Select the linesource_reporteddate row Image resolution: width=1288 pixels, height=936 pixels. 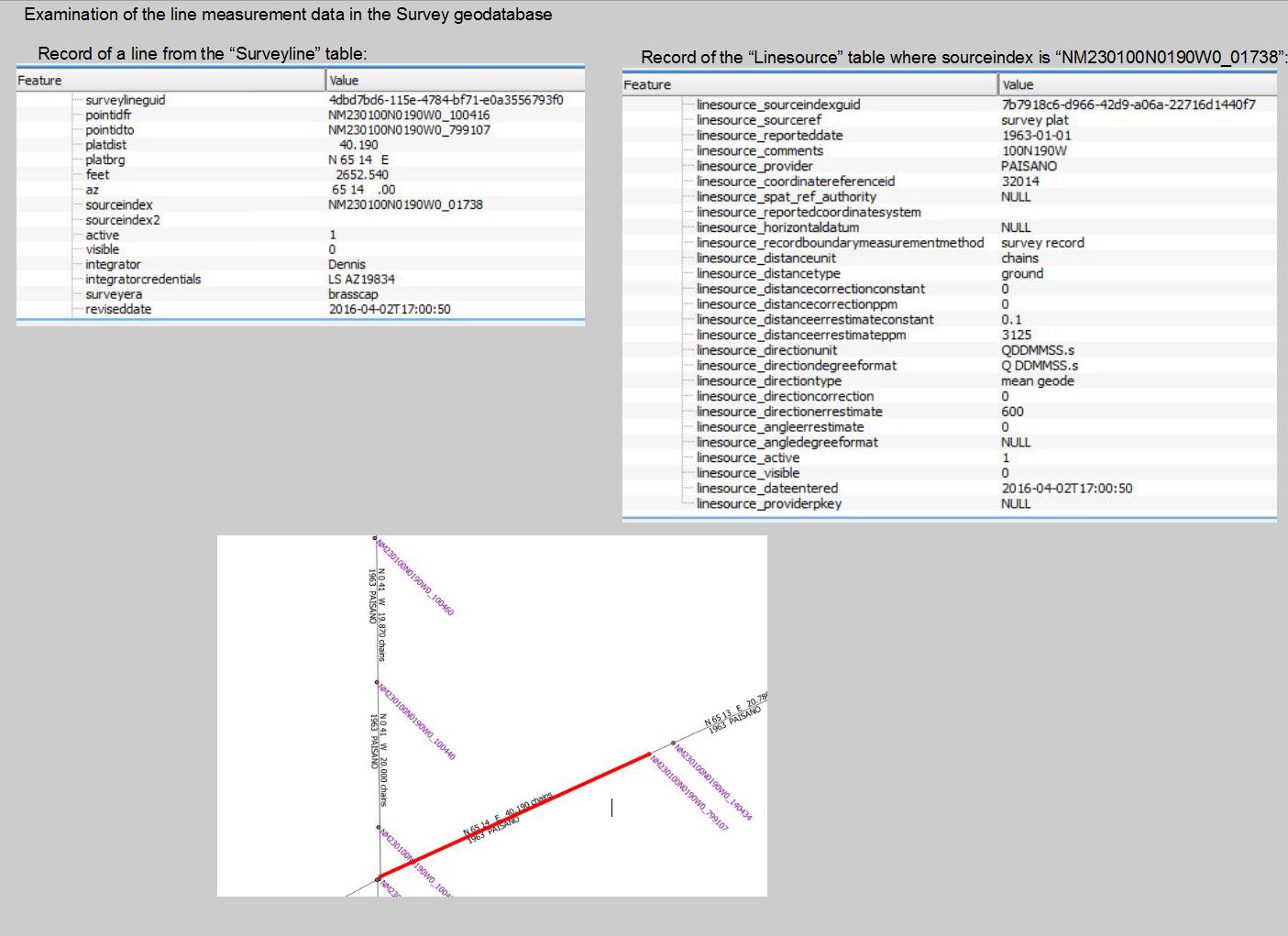950,136
